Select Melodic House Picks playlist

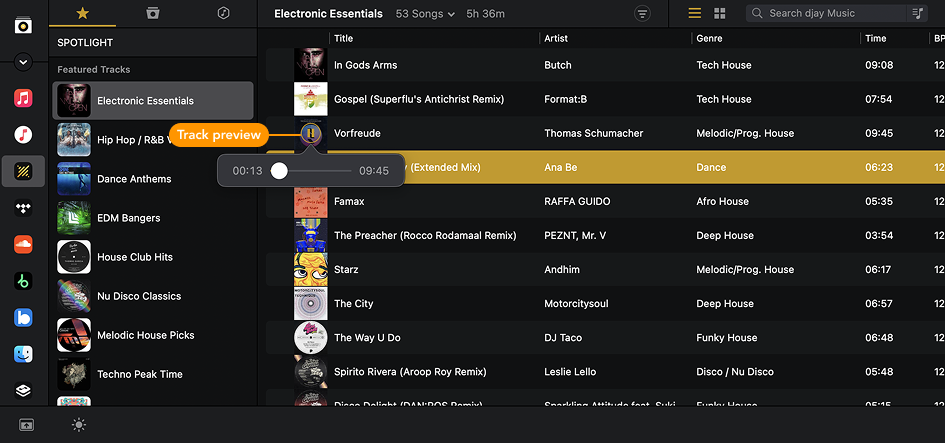tap(153, 335)
